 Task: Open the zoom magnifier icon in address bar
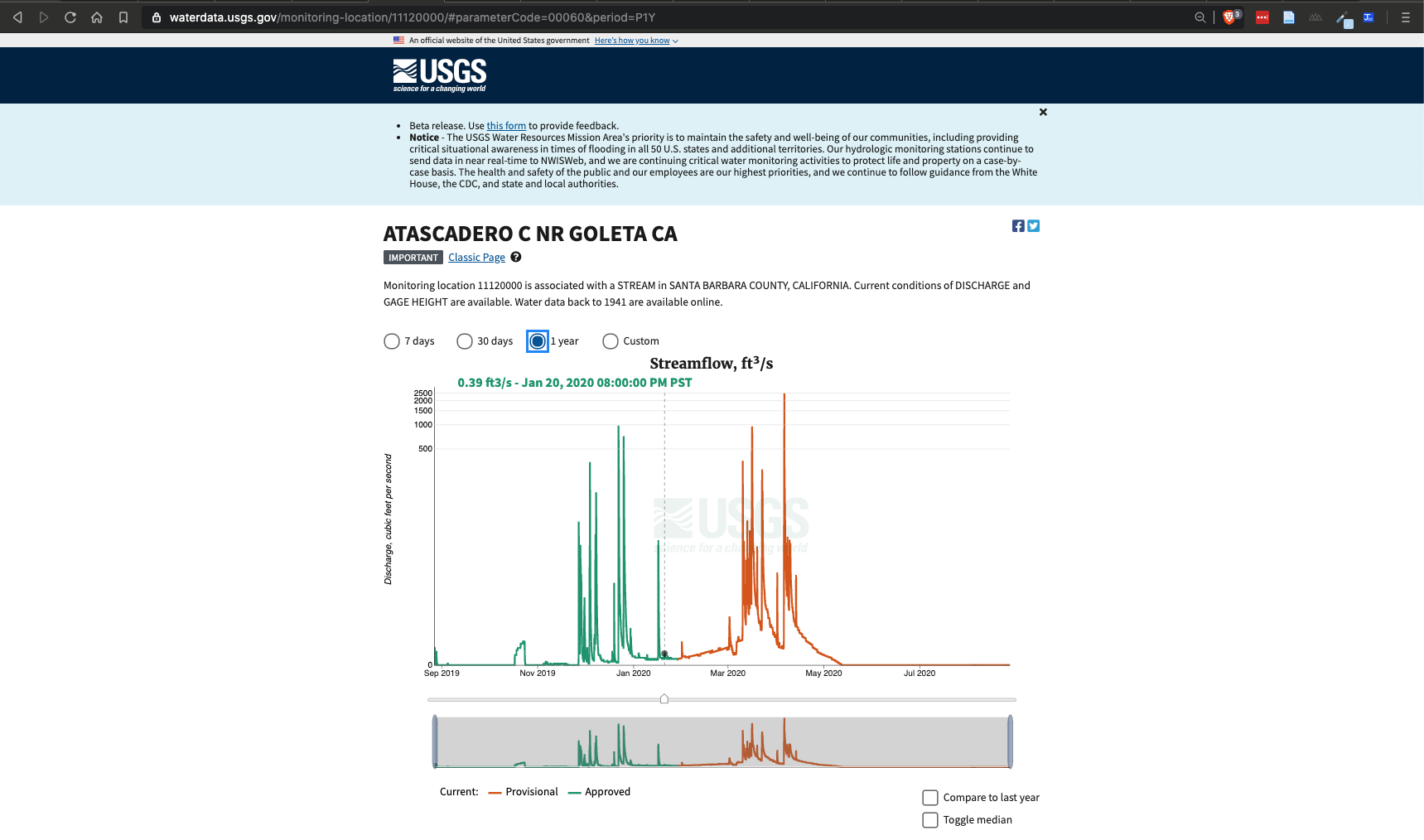click(1200, 17)
